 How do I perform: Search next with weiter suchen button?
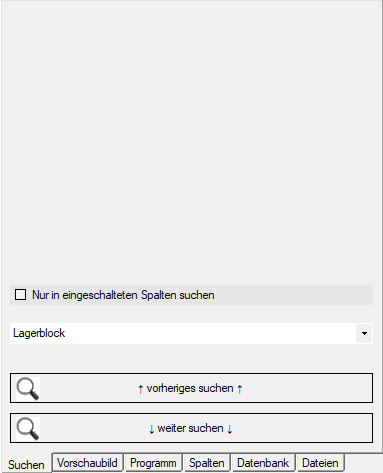point(191,428)
